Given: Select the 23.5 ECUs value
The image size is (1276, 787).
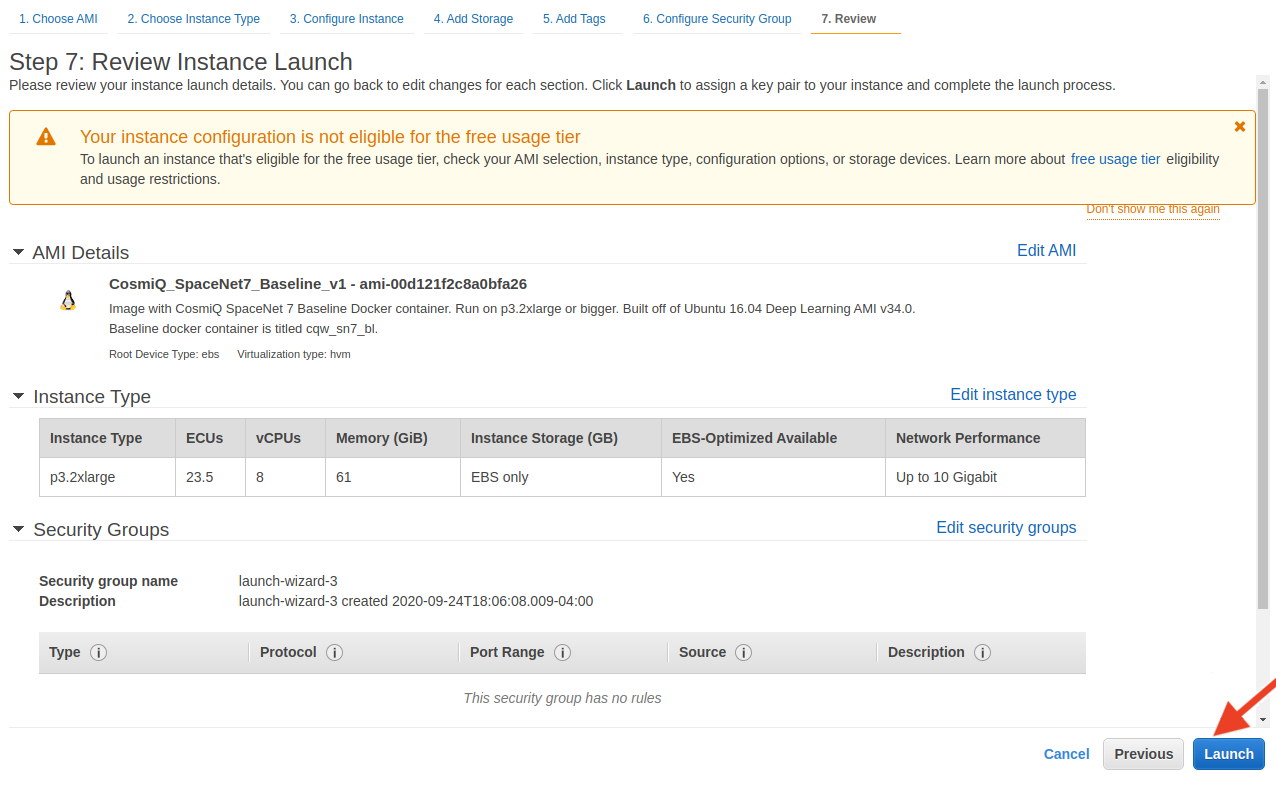Looking at the screenshot, I should 211,477.
